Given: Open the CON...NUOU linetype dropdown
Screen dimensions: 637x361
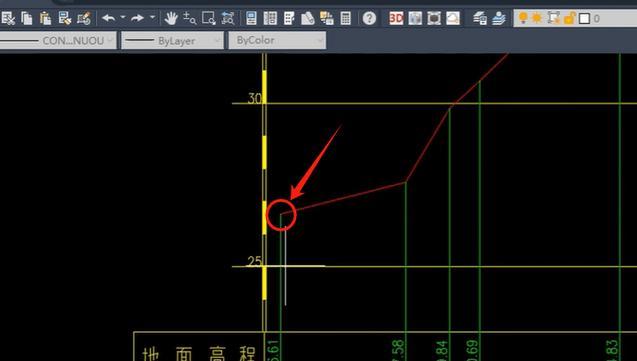Looking at the screenshot, I should 58,41.
